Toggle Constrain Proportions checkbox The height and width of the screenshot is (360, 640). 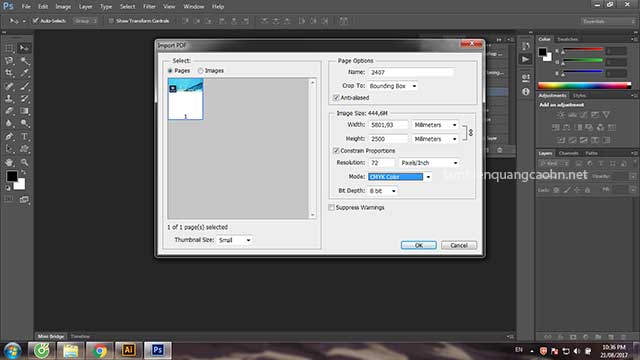click(x=336, y=151)
